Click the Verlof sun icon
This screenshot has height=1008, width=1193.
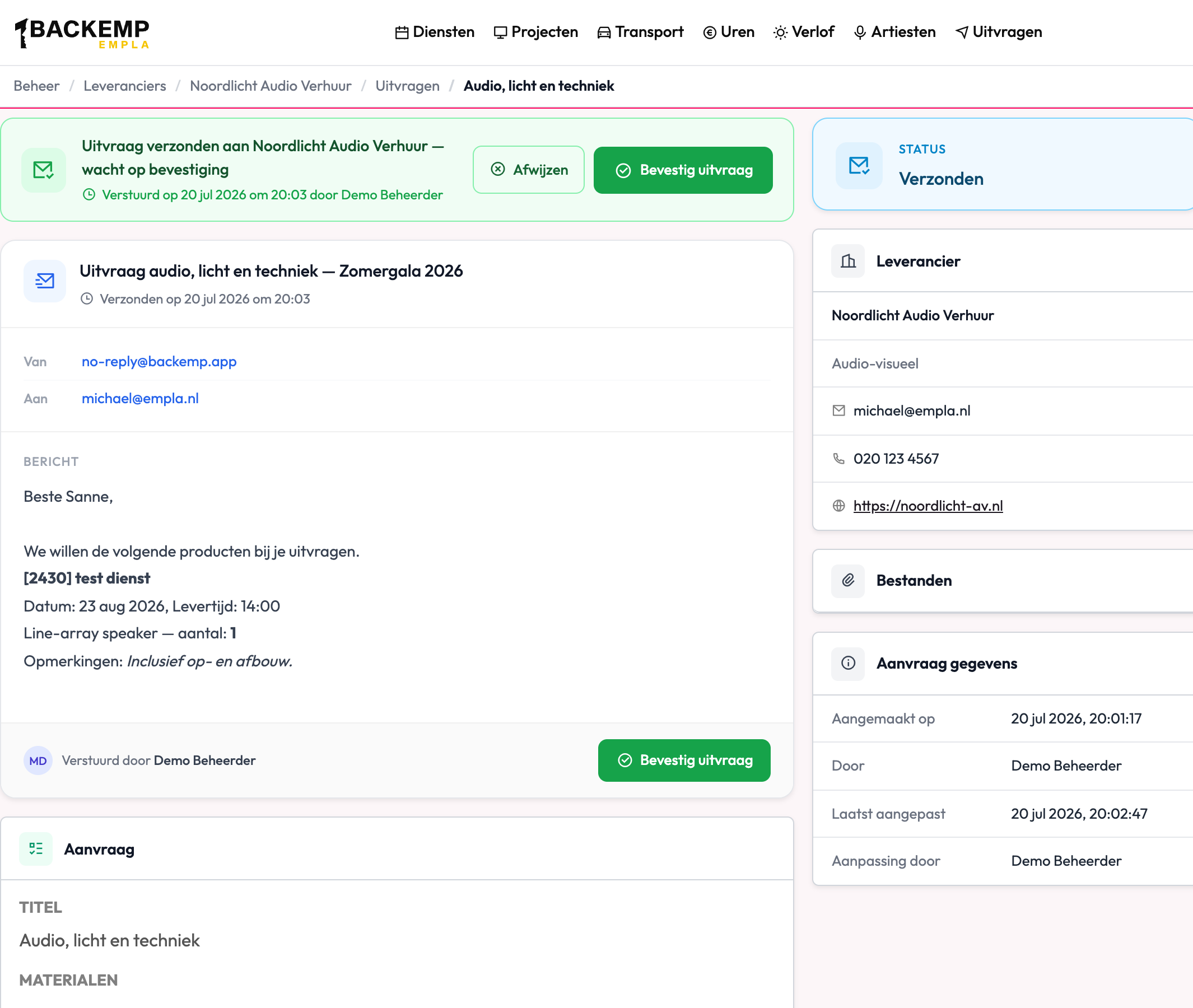(x=780, y=32)
